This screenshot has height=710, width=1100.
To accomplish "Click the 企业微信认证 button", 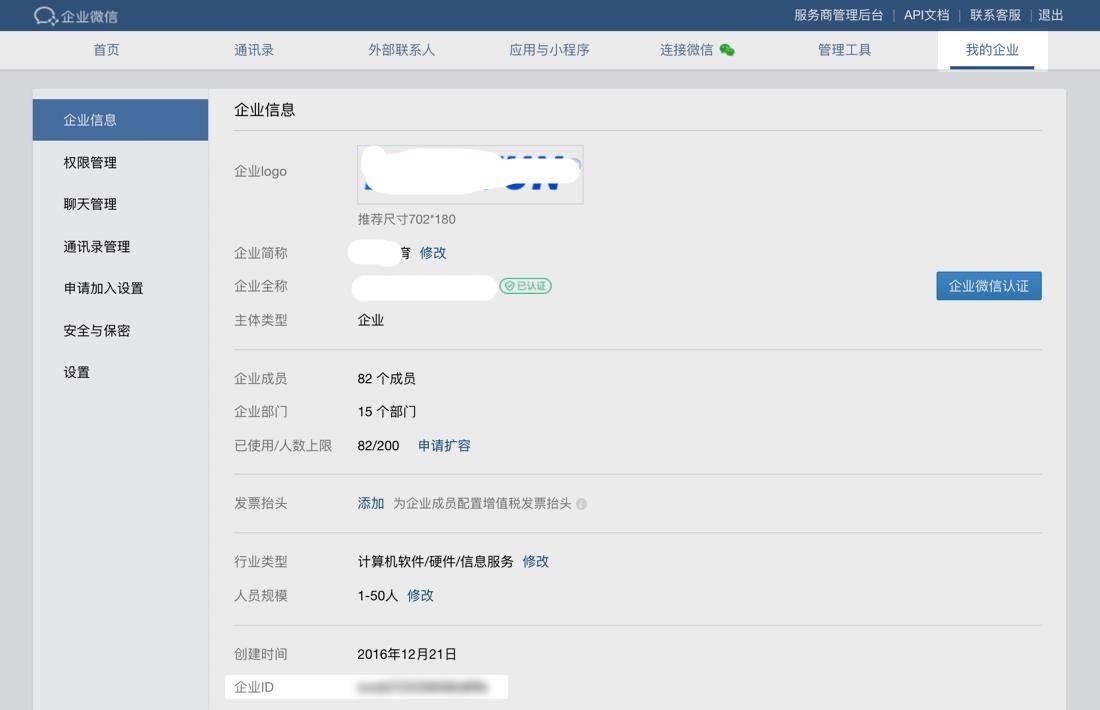I will [x=988, y=286].
